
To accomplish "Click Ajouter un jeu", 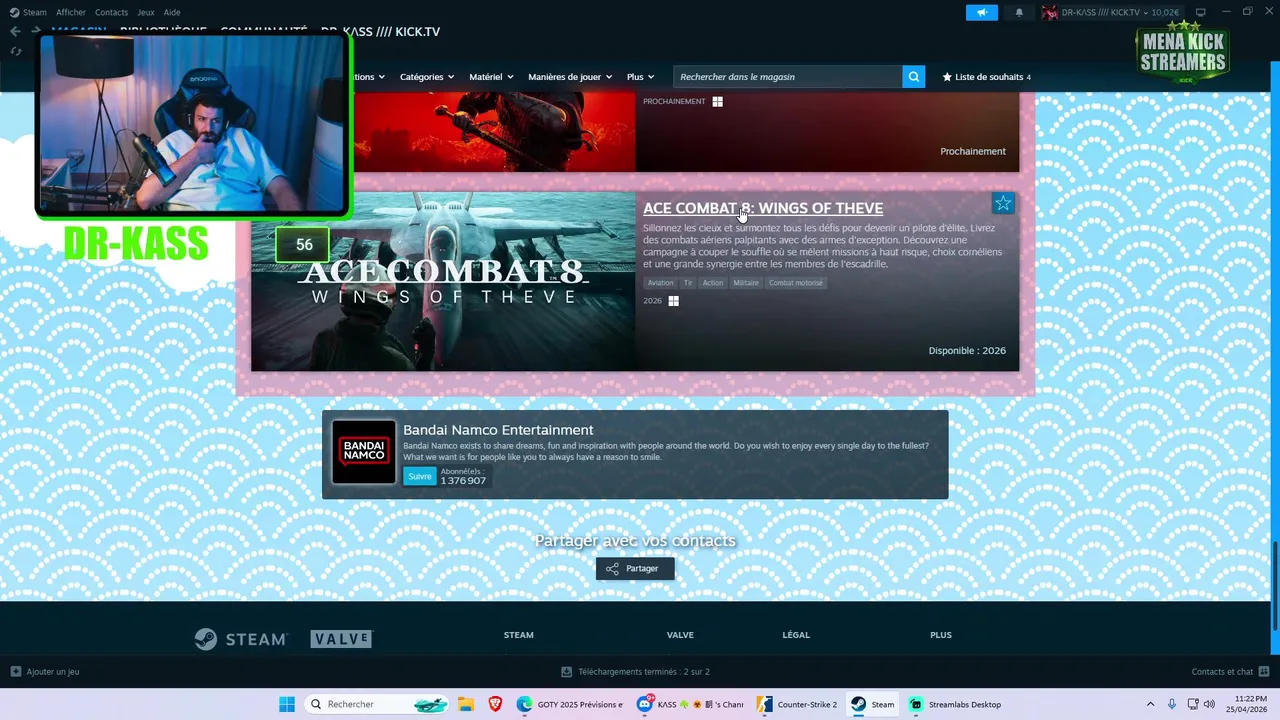I will pyautogui.click(x=45, y=672).
